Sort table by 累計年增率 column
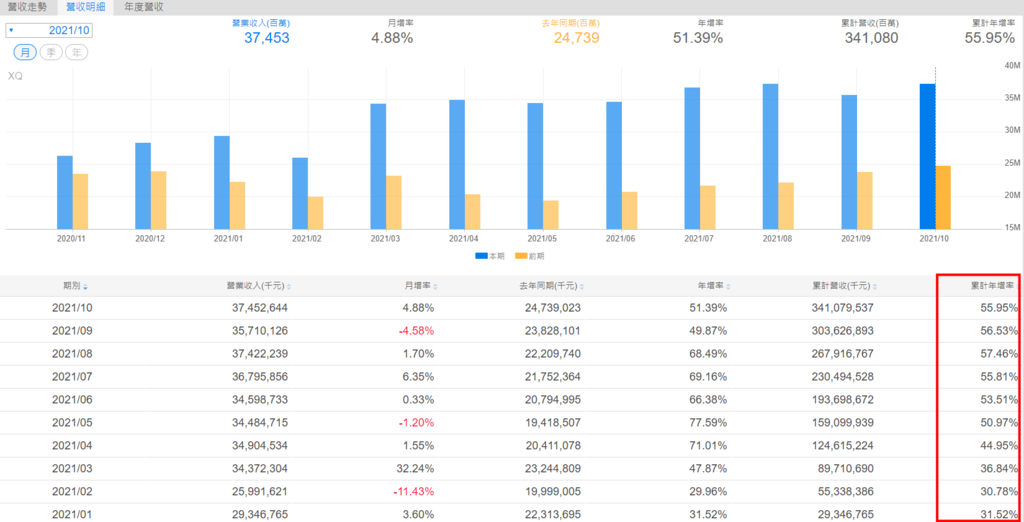Image resolution: width=1024 pixels, height=522 pixels. pyautogui.click(x=995, y=286)
